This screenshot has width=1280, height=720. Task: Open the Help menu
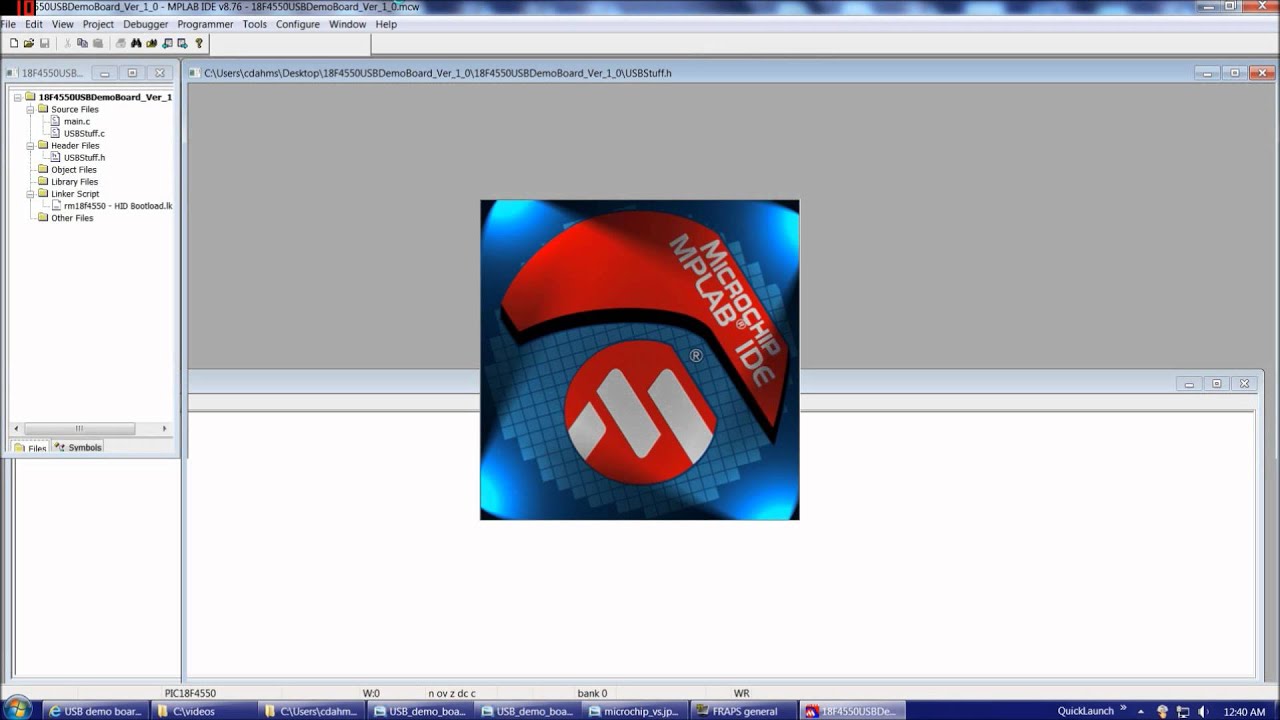click(386, 24)
